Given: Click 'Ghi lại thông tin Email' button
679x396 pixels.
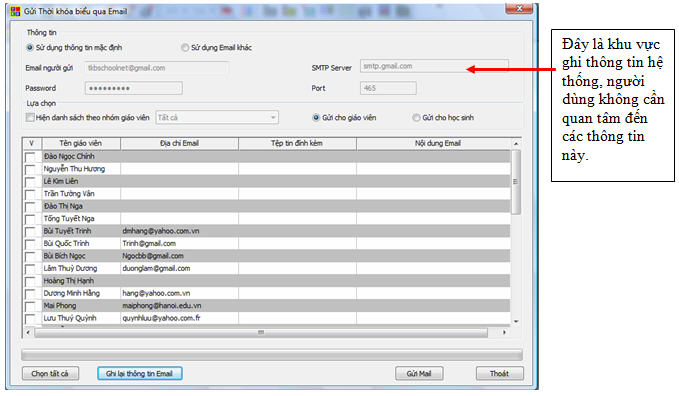Looking at the screenshot, I should point(139,373).
